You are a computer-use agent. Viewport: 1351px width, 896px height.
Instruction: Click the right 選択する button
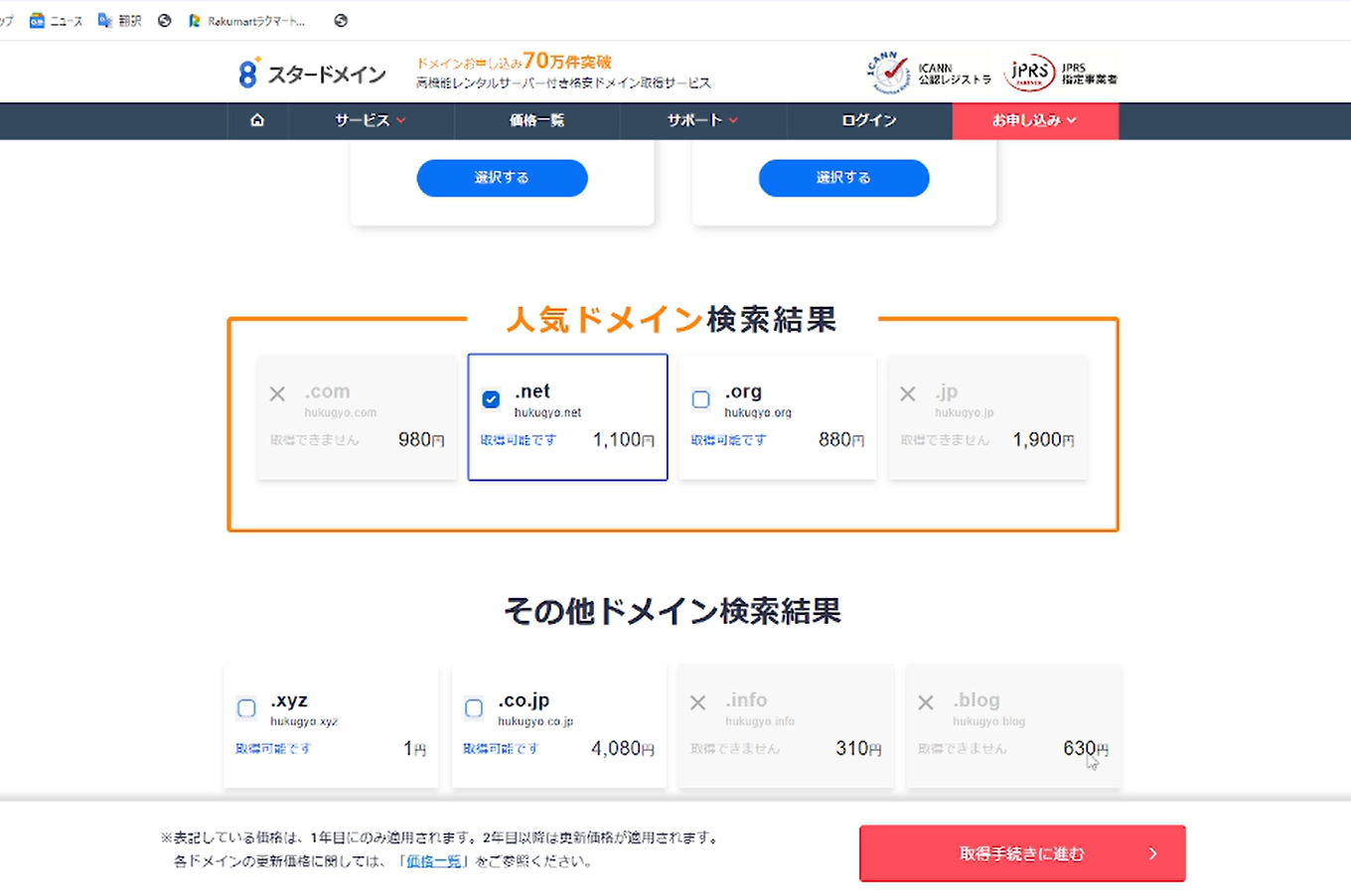843,178
